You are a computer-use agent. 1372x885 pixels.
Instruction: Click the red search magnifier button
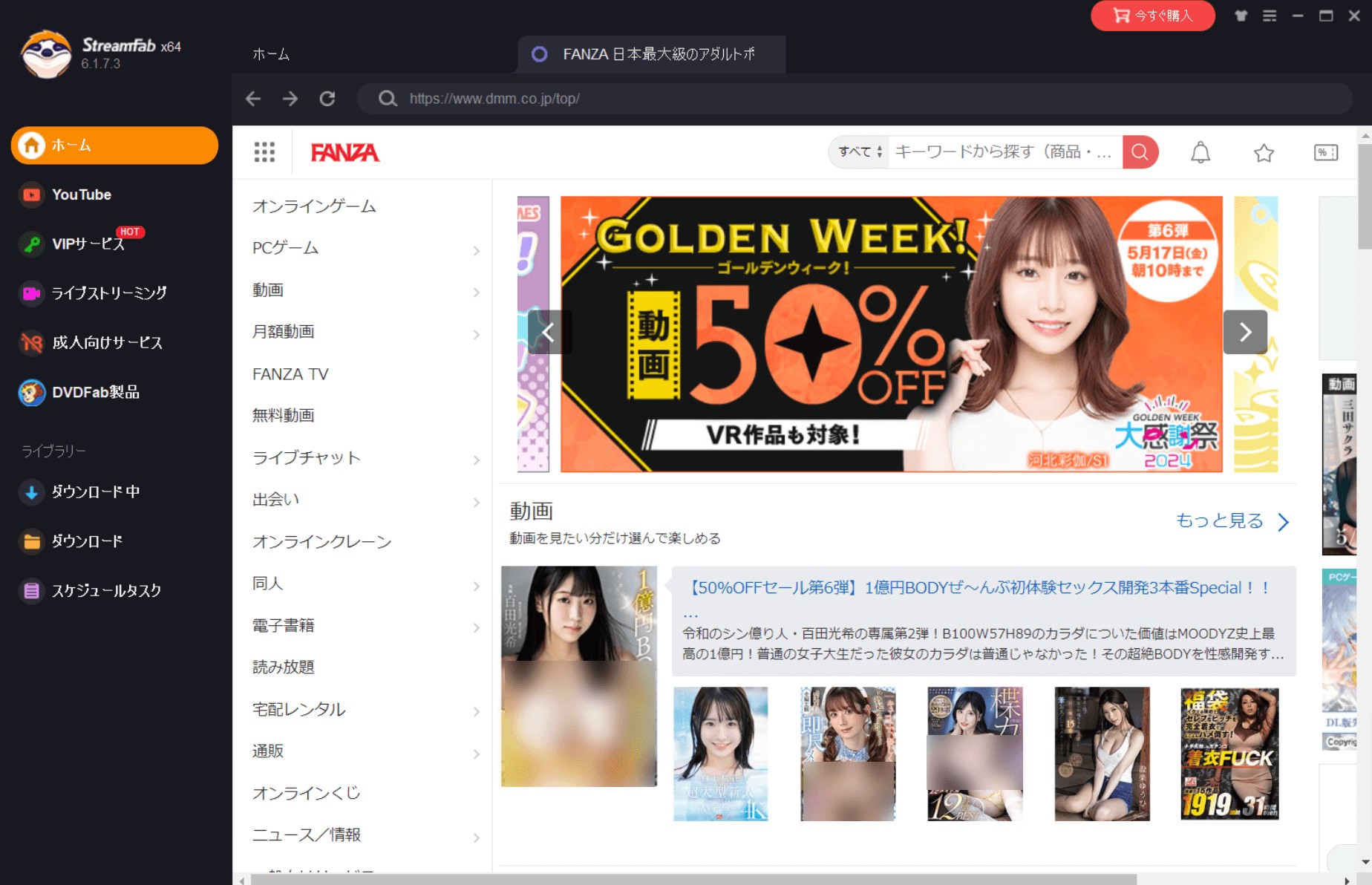tap(1140, 152)
